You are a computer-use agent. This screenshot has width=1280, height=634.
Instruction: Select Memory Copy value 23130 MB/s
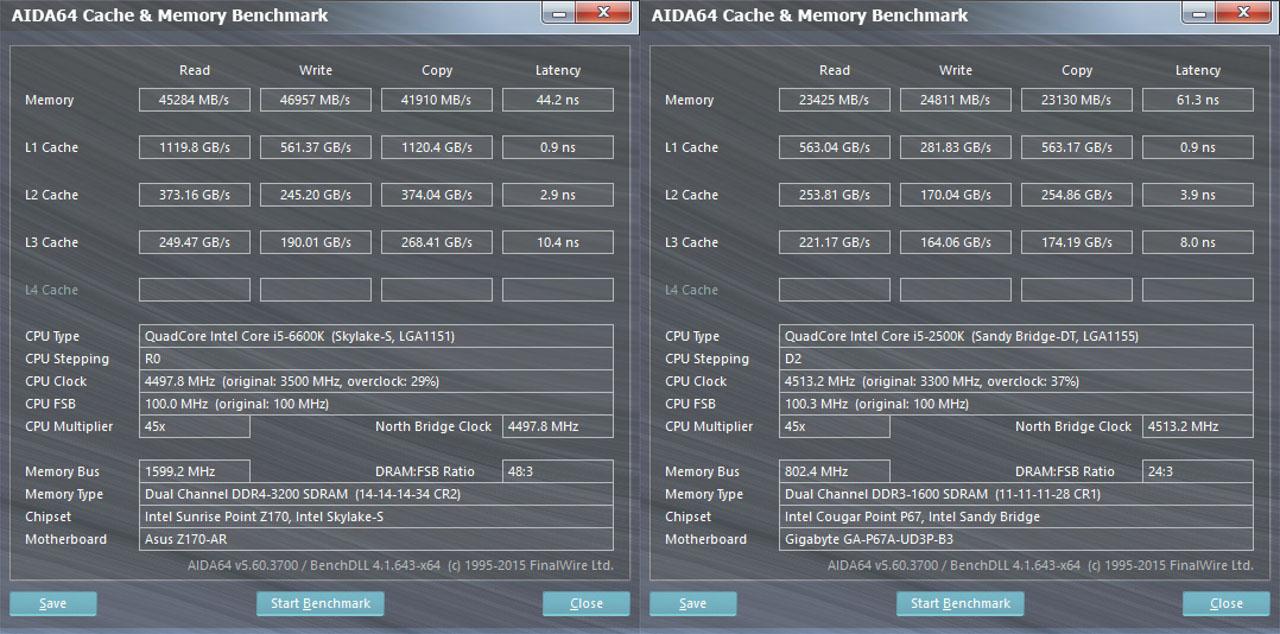[x=1076, y=100]
